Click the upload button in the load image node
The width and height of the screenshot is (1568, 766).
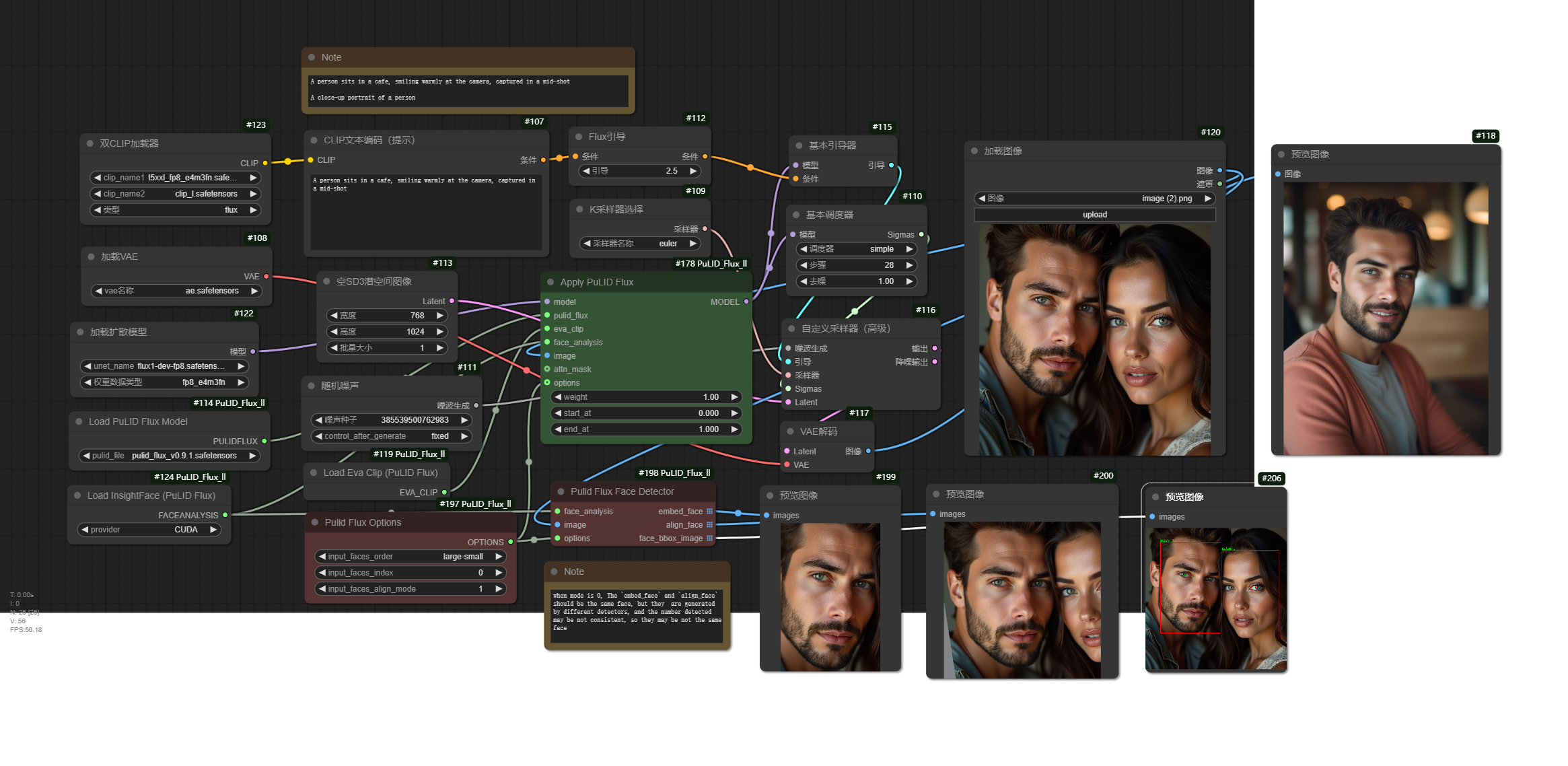tap(1094, 215)
